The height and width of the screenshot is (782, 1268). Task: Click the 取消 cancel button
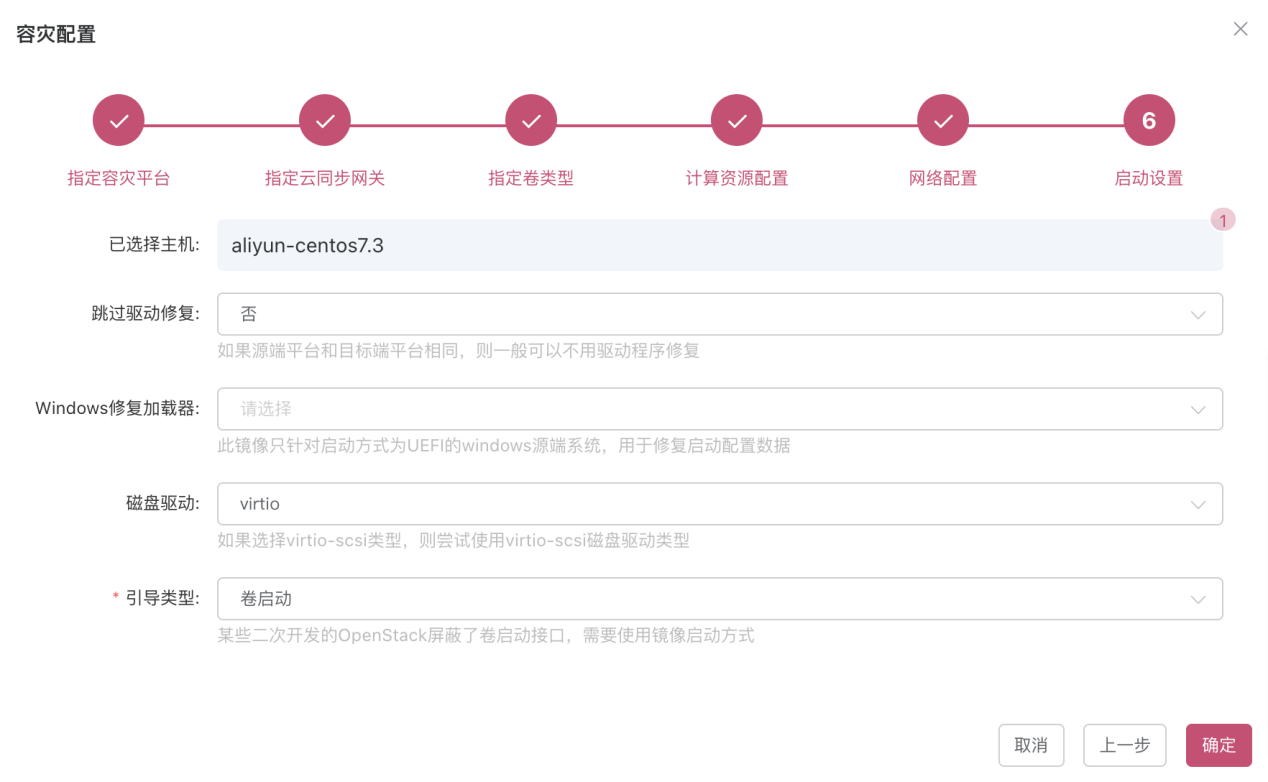[1031, 744]
